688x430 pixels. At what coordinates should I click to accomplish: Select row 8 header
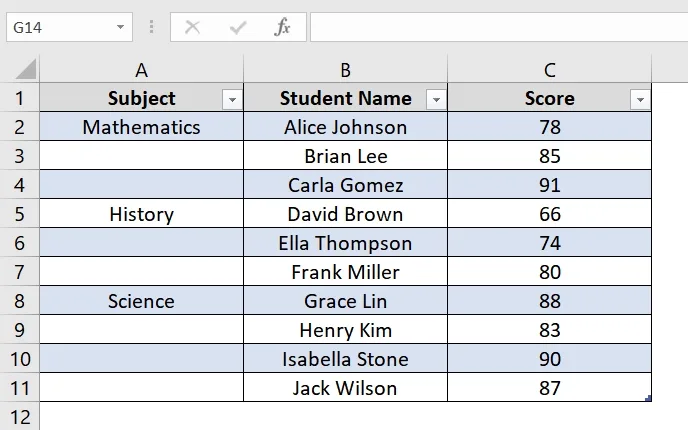[x=19, y=300]
